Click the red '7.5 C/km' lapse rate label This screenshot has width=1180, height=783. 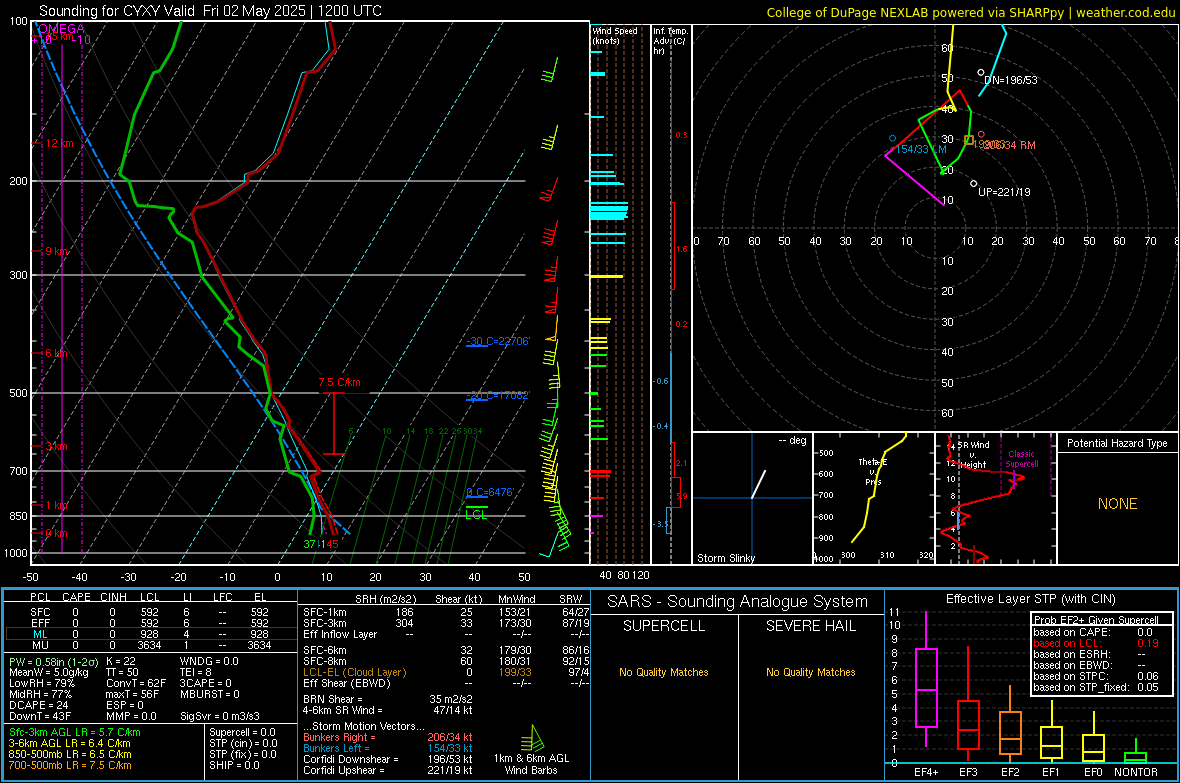pos(339,382)
